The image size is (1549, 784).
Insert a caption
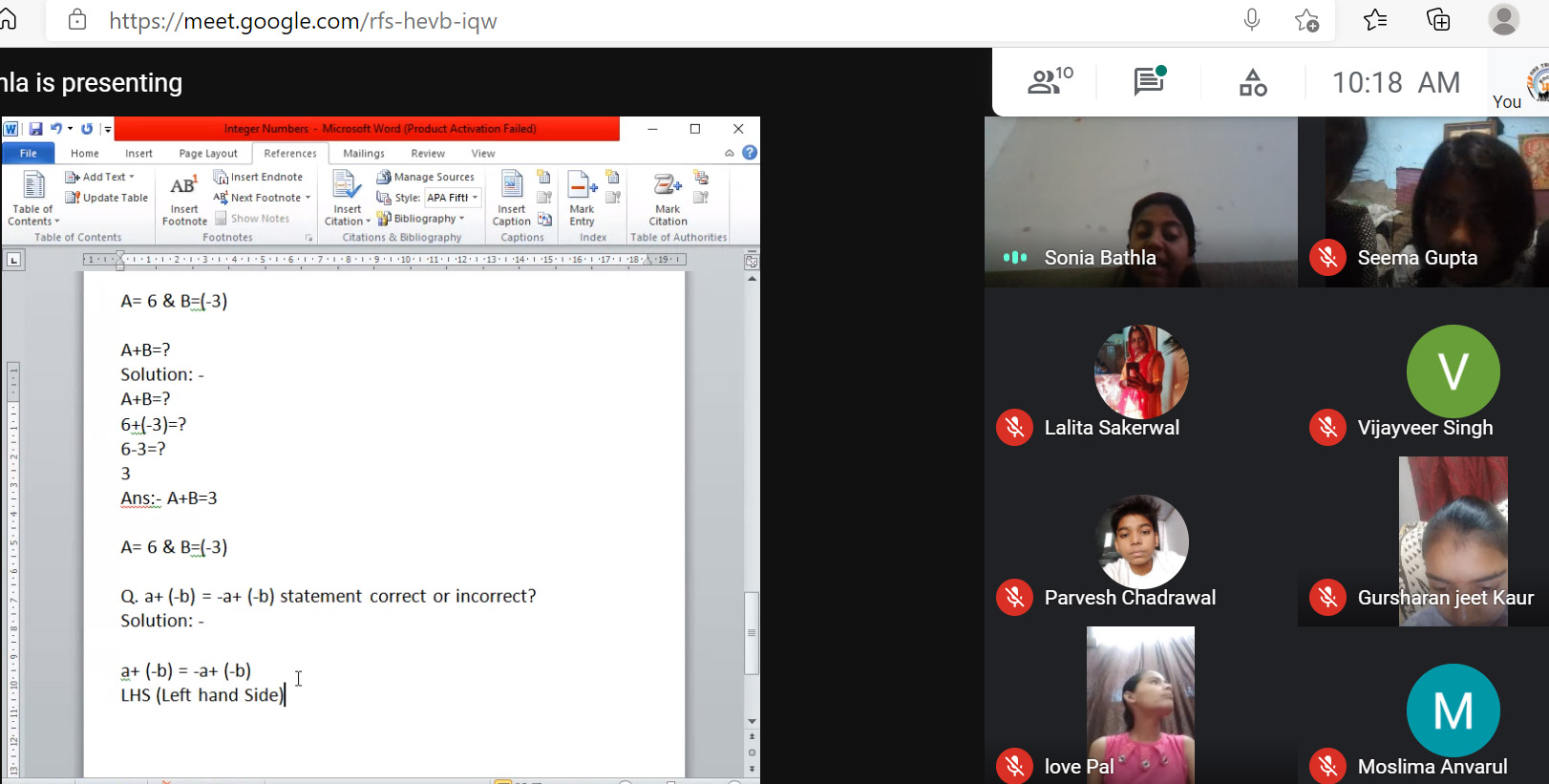click(x=512, y=199)
